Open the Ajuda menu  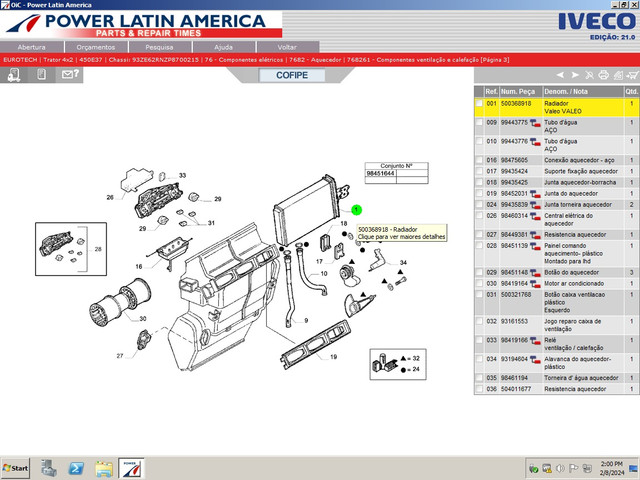pyautogui.click(x=224, y=47)
